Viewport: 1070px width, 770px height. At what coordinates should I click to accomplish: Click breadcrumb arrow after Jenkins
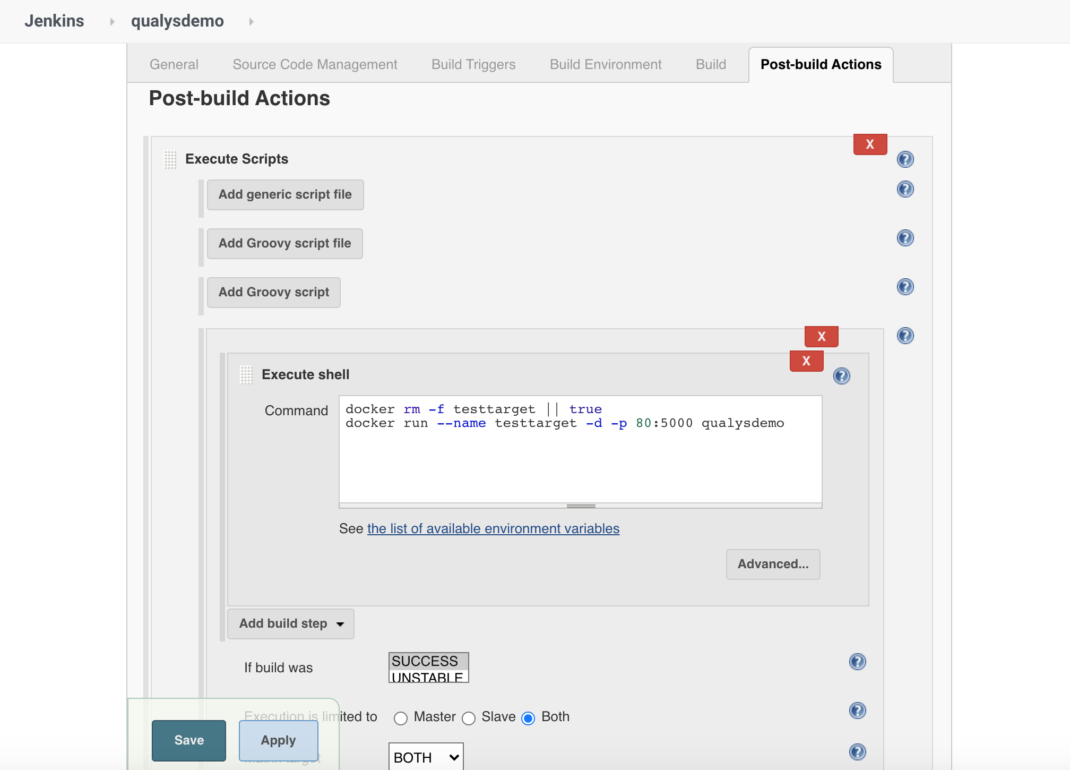(x=112, y=22)
